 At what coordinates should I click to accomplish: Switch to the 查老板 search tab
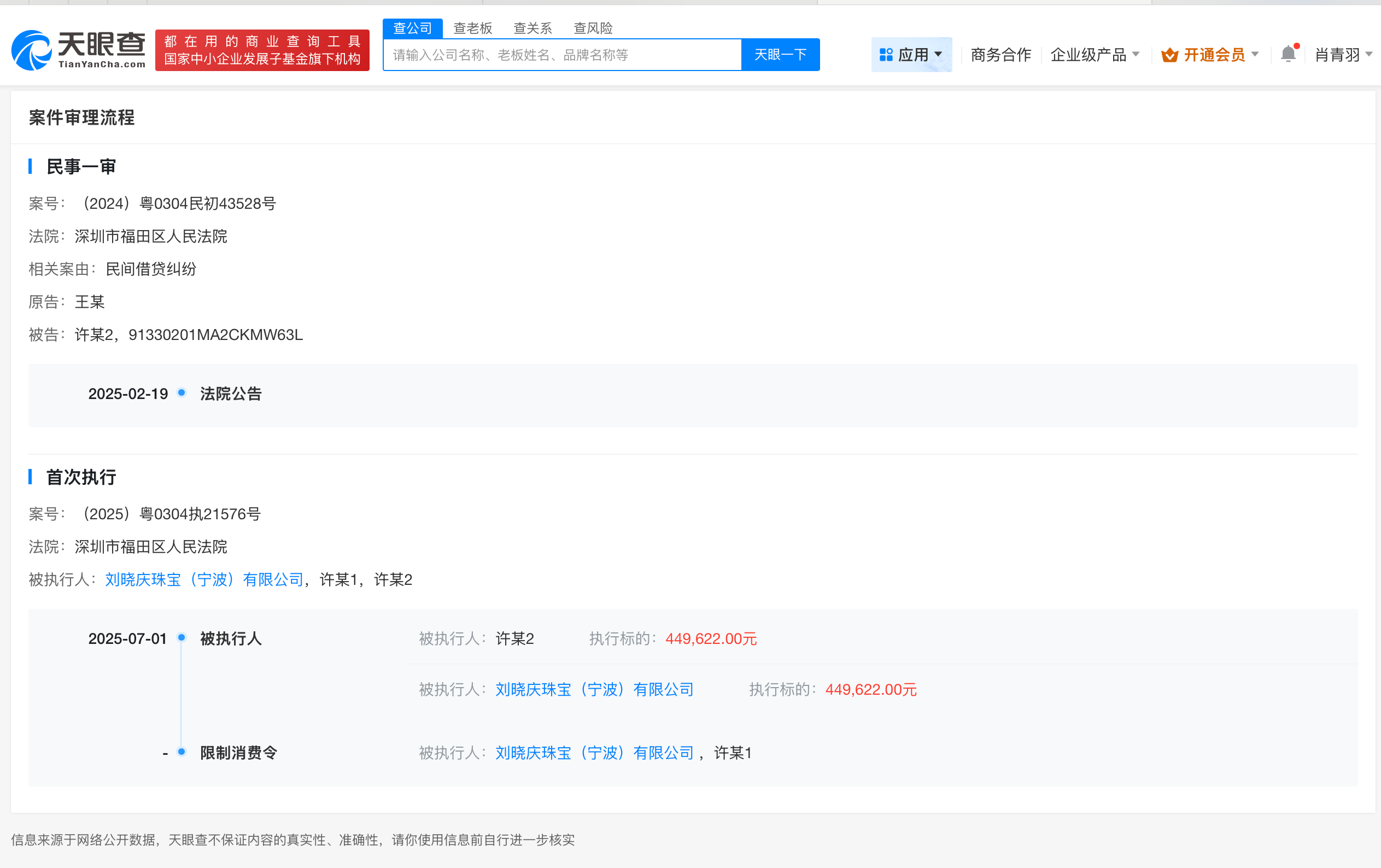(x=473, y=27)
